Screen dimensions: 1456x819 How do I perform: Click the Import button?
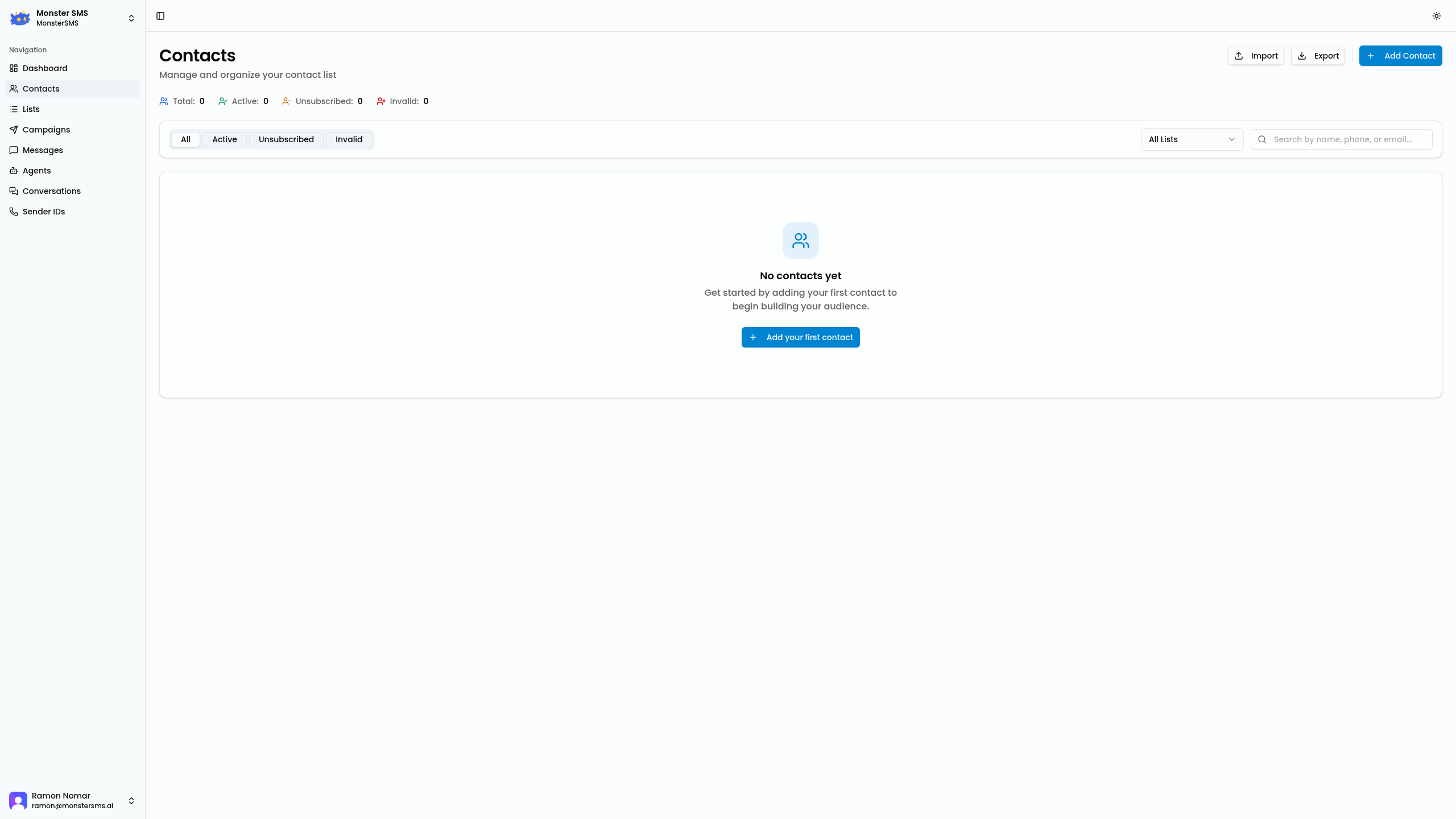[x=1256, y=56]
